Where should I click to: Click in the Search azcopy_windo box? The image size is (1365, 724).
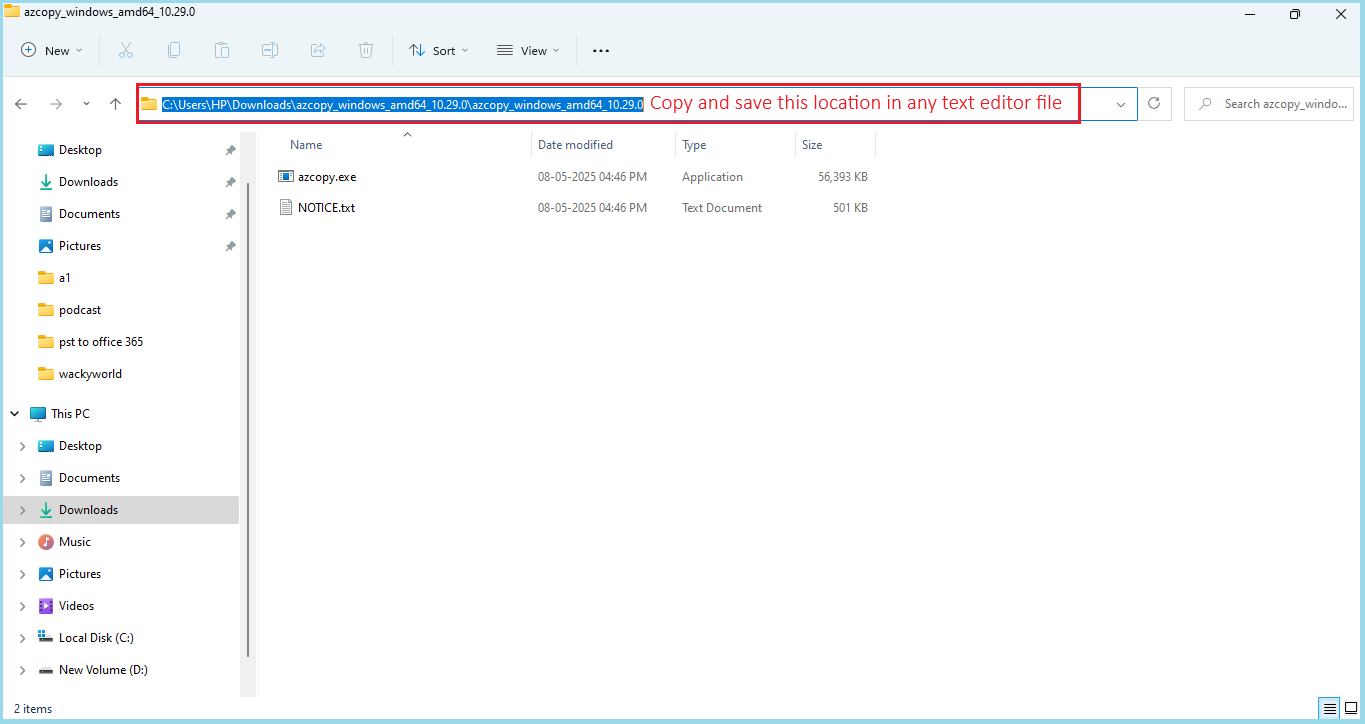tap(1270, 104)
